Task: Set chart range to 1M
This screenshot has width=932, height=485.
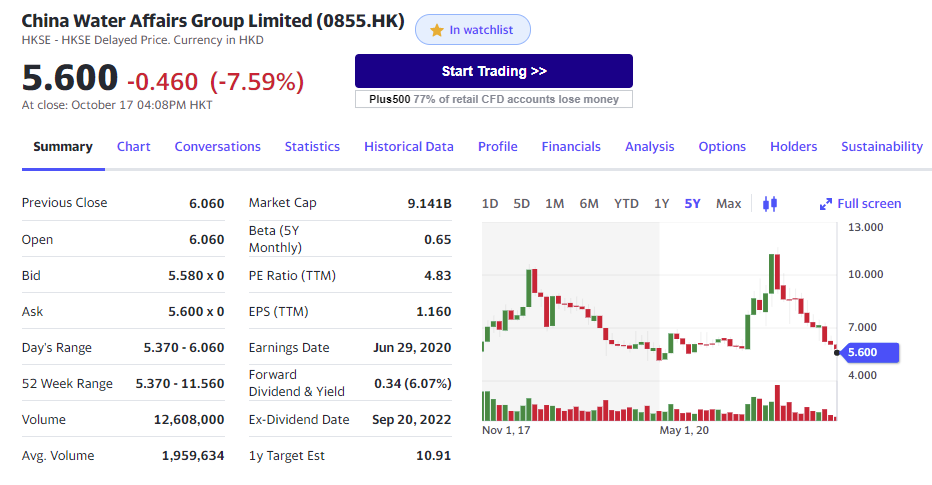Action: (x=555, y=204)
